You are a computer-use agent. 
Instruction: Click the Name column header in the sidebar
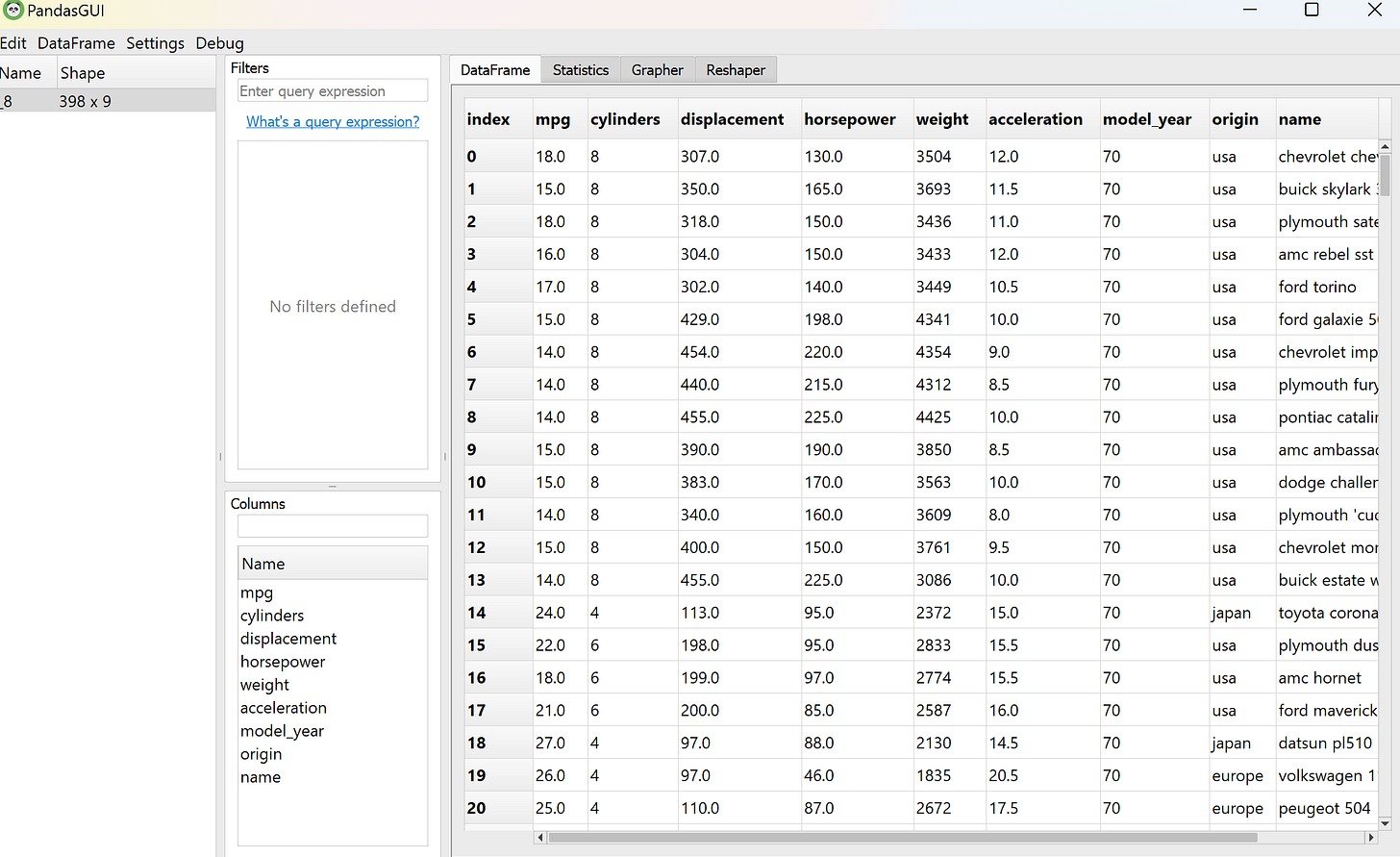[x=22, y=72]
